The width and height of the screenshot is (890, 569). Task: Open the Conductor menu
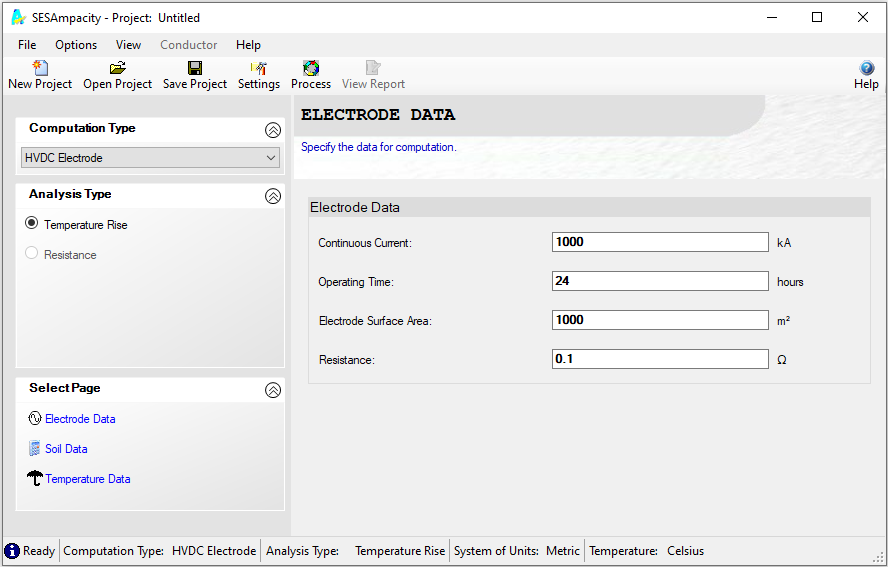click(188, 45)
